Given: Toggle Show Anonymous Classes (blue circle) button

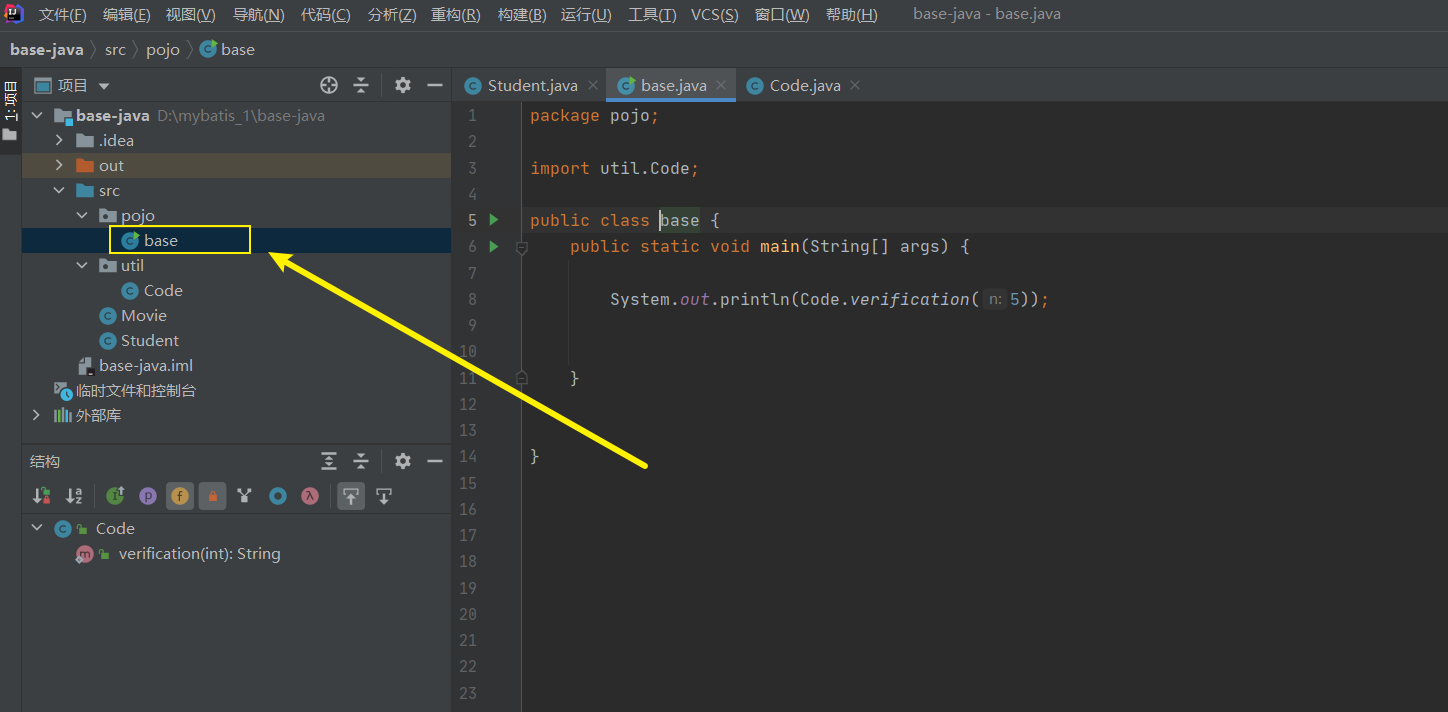Looking at the screenshot, I should 278,495.
